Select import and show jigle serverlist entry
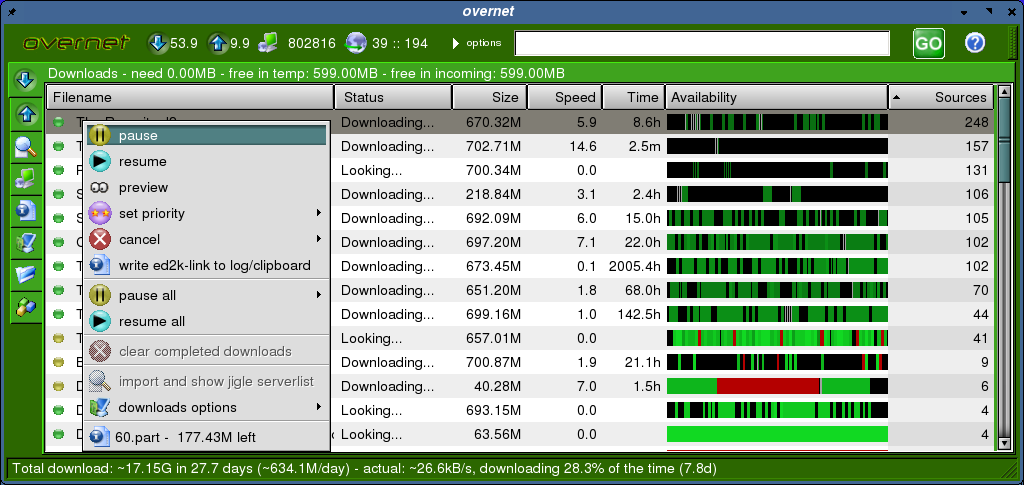The width and height of the screenshot is (1024, 485). 206,381
